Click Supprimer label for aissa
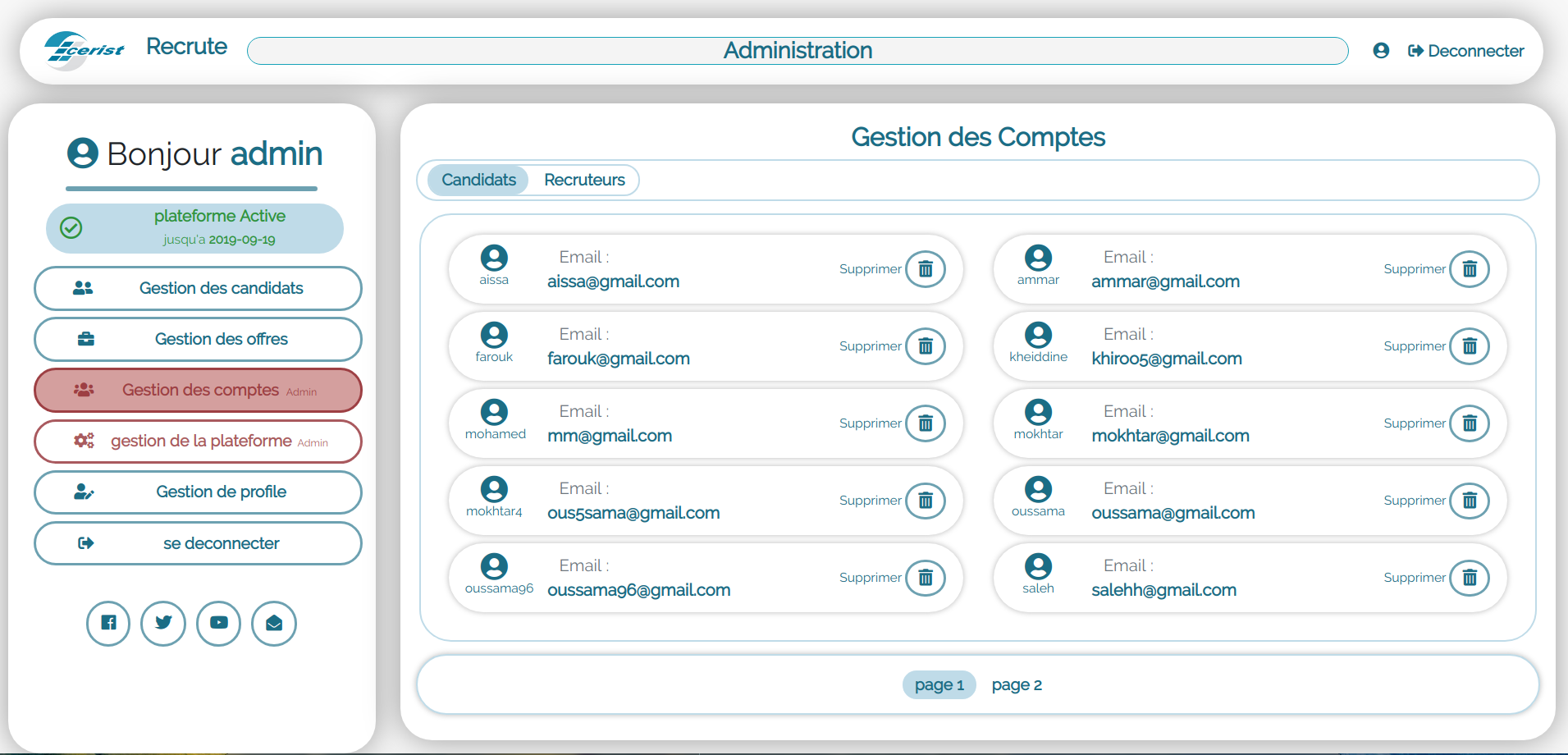 (x=870, y=269)
